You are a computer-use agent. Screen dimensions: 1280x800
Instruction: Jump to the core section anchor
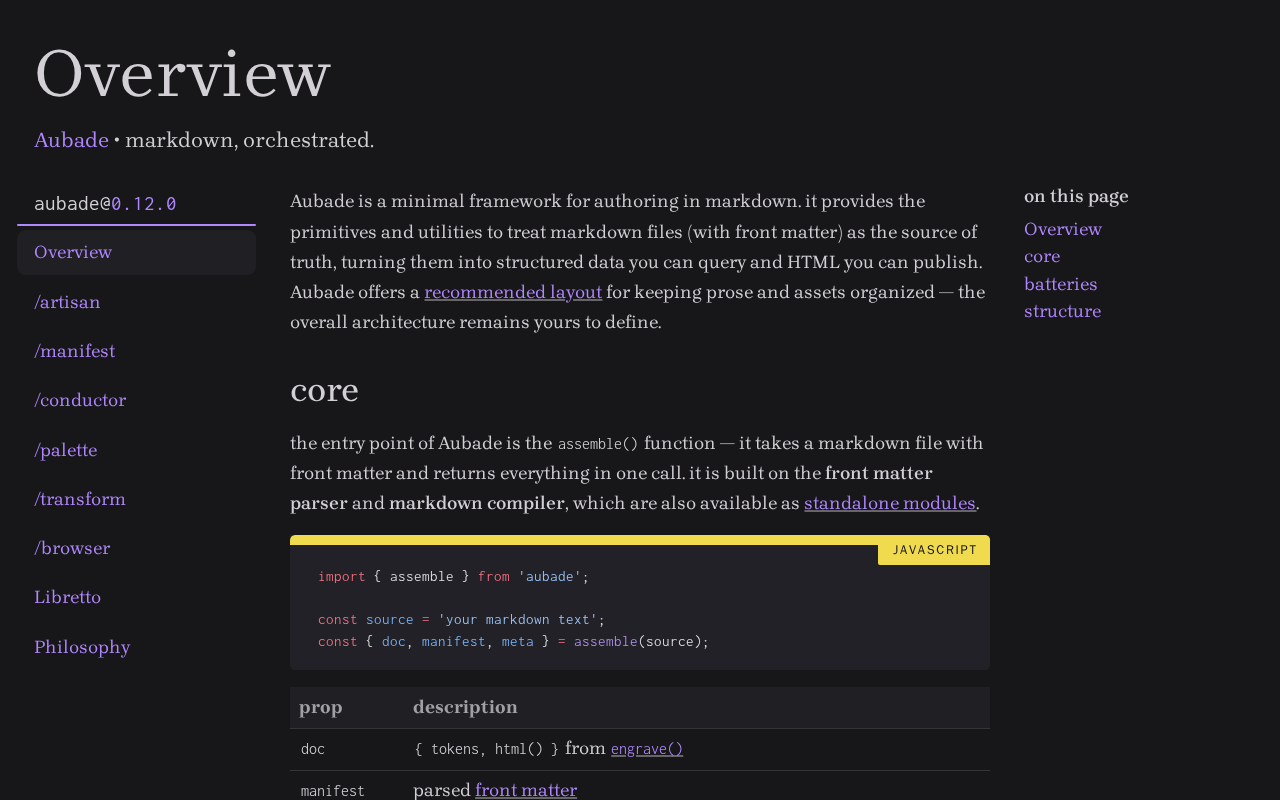tap(1042, 256)
